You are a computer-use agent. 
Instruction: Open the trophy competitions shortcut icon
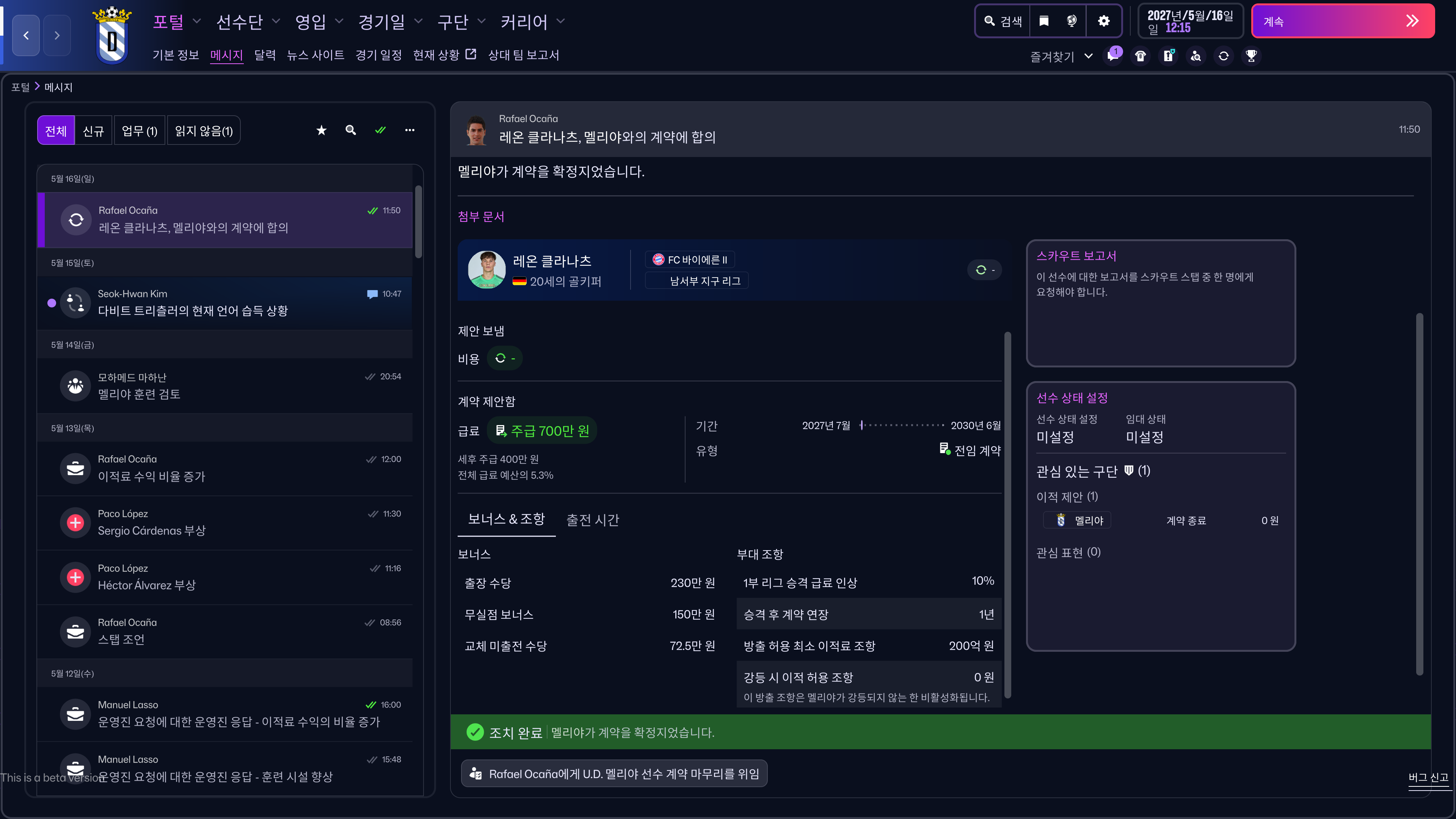click(x=1251, y=56)
